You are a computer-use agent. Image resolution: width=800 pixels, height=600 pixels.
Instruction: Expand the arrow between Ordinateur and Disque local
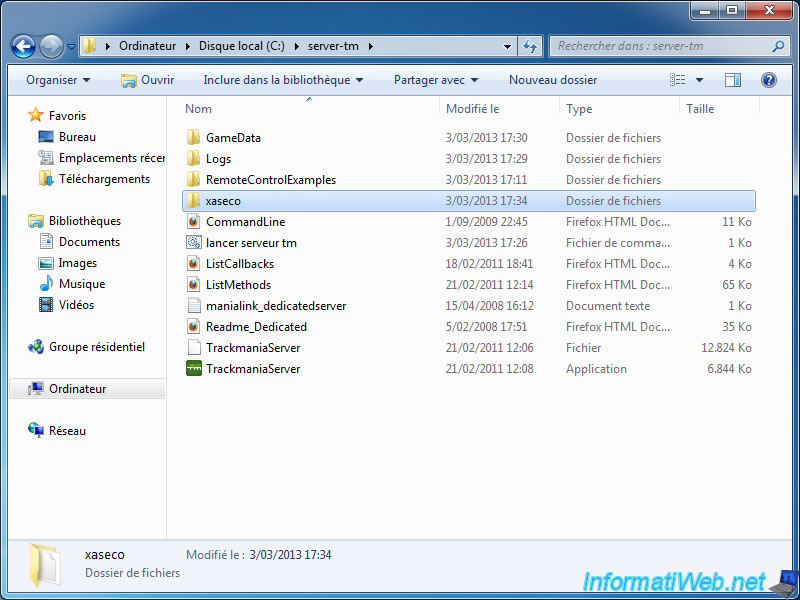coord(188,46)
